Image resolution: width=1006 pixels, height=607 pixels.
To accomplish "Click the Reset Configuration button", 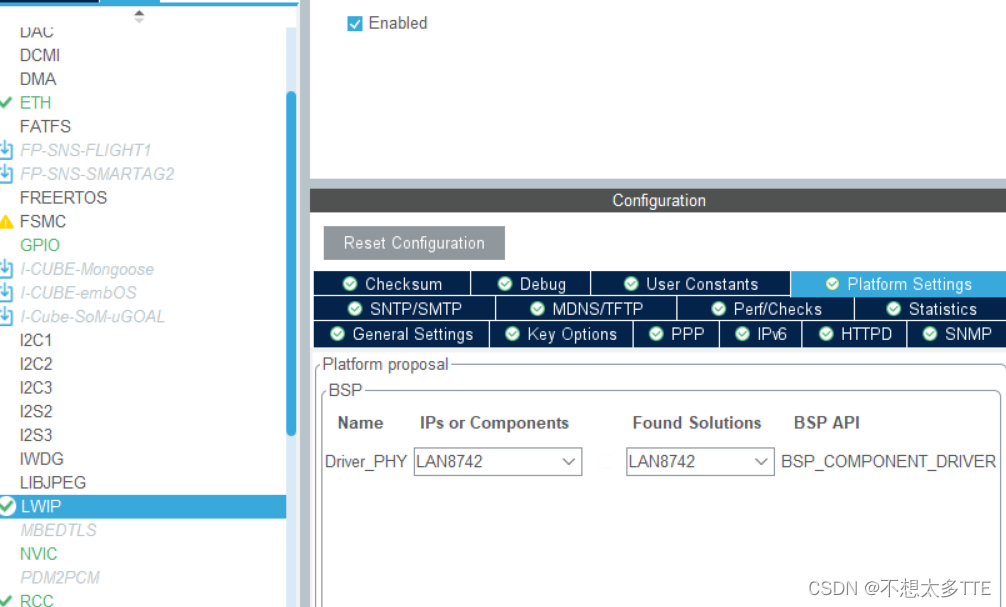I will click(x=413, y=242).
